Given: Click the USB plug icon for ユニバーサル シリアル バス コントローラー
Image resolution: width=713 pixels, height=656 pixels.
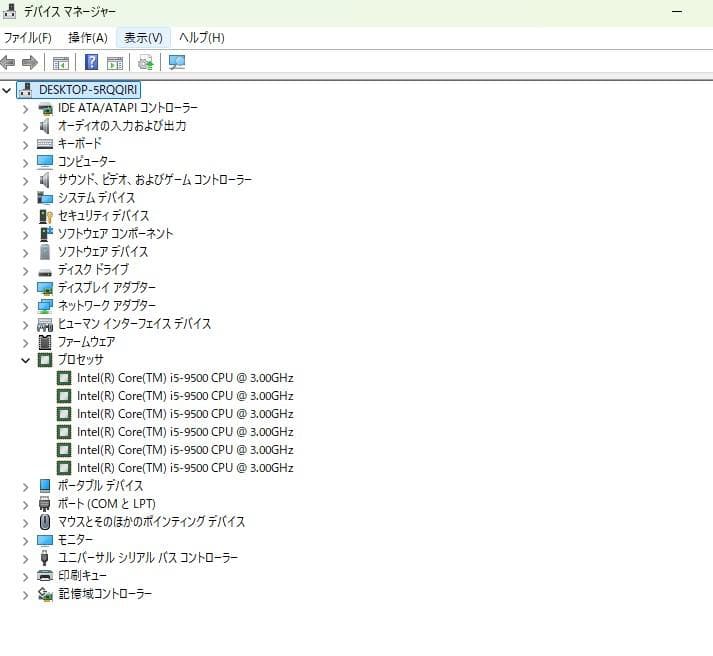Looking at the screenshot, I should (45, 557).
